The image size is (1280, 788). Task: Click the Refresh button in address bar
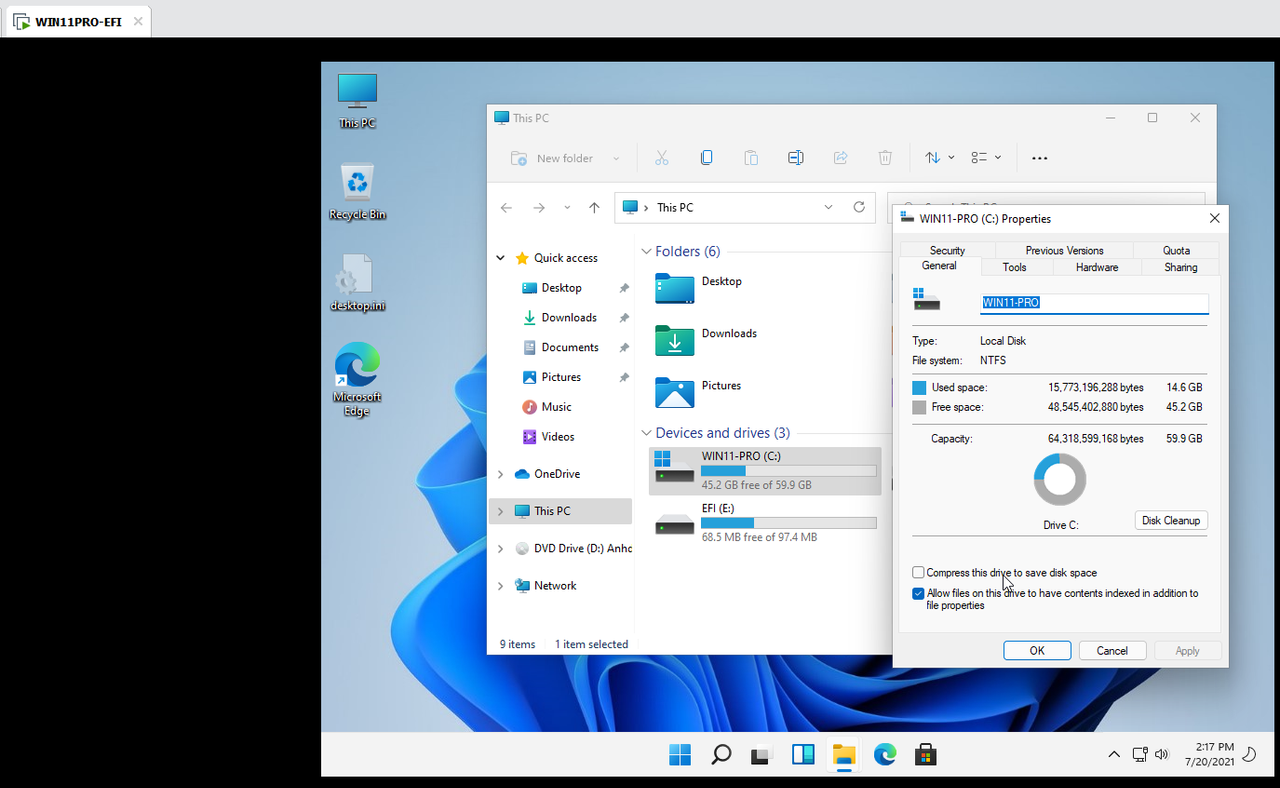pyautogui.click(x=859, y=207)
